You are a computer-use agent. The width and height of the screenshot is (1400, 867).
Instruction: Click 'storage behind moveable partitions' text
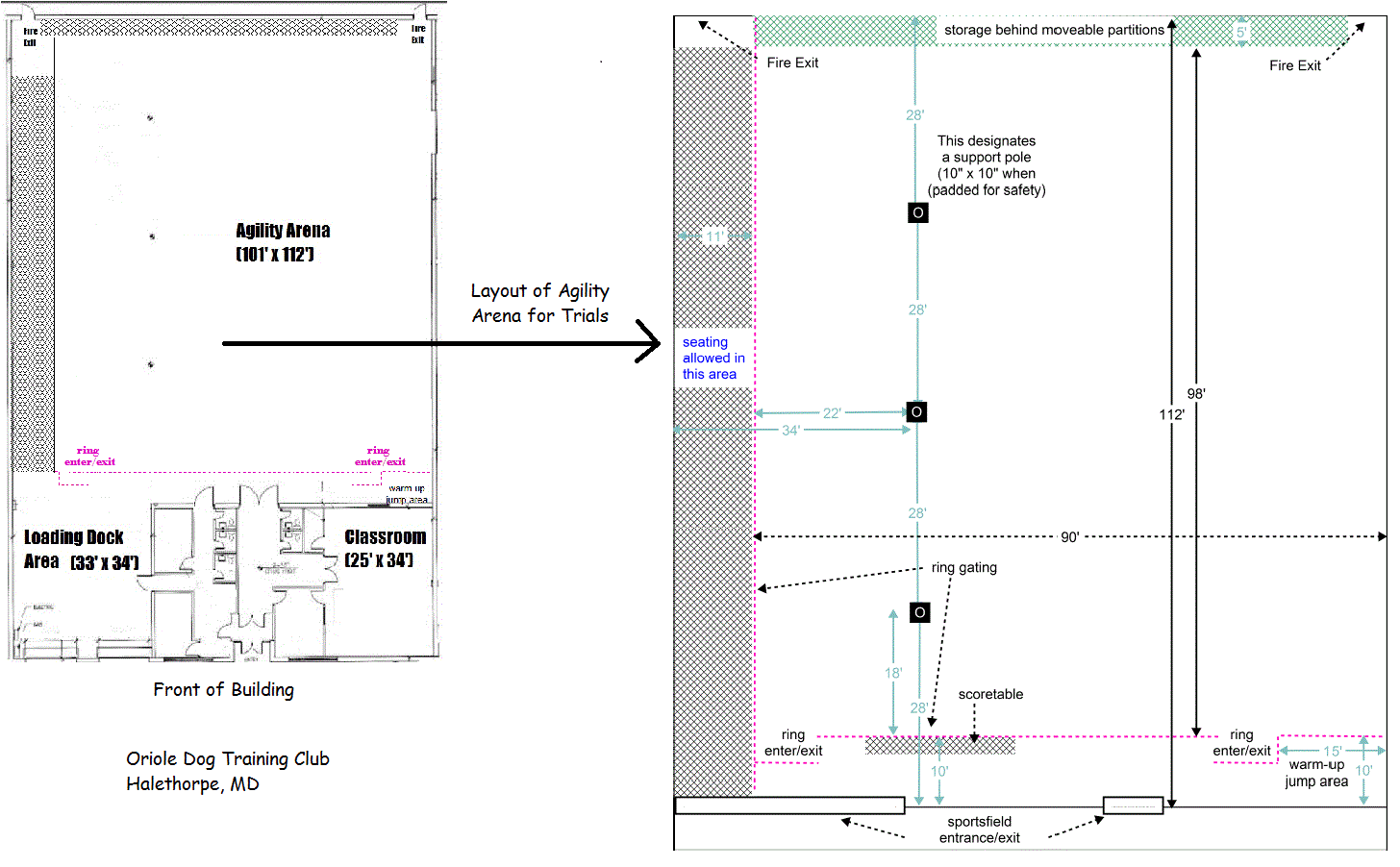(1054, 30)
